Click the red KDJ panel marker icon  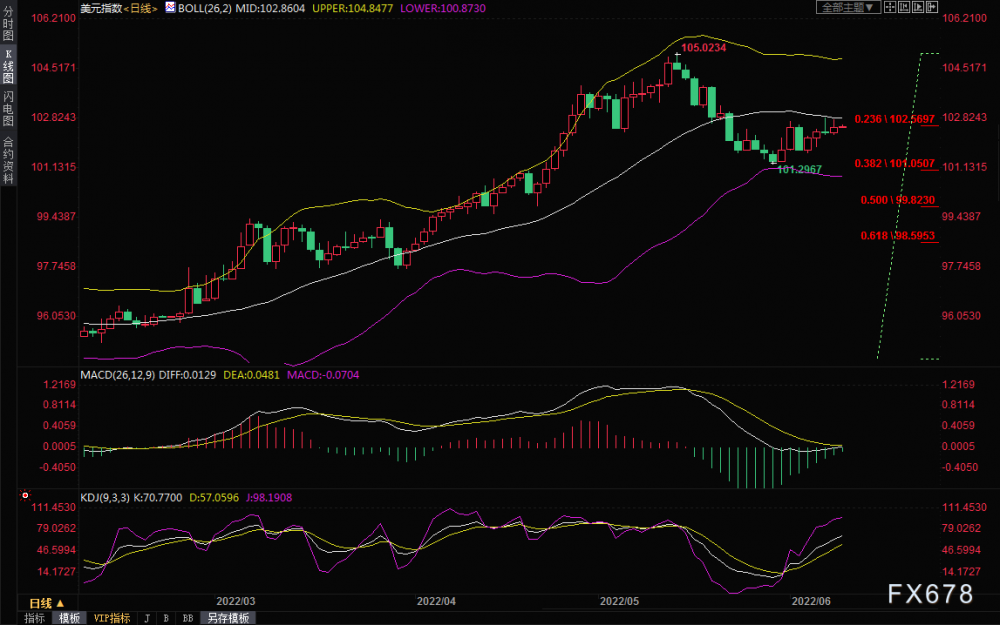(x=25, y=495)
